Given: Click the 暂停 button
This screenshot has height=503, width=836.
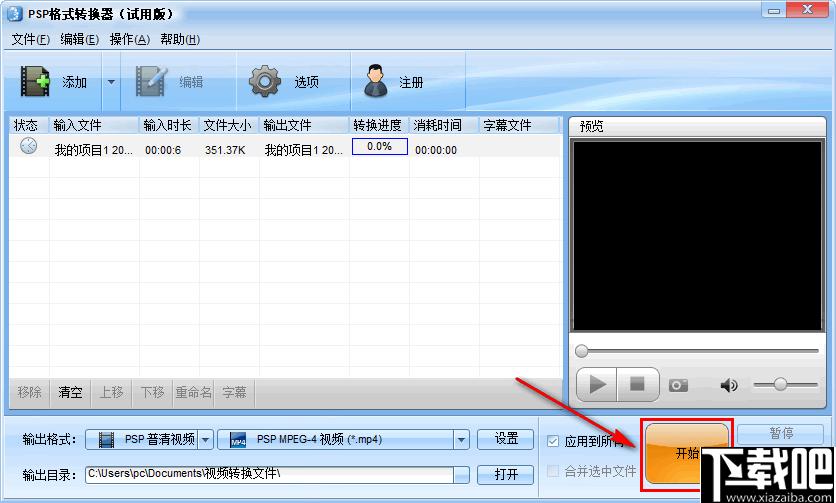Looking at the screenshot, I should coord(782,433).
